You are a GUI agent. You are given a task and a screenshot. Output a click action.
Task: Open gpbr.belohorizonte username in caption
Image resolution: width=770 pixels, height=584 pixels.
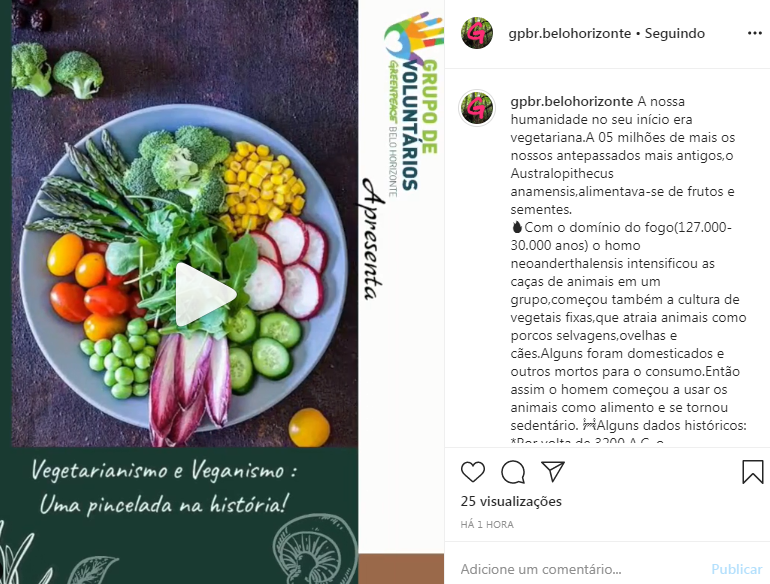(x=572, y=101)
